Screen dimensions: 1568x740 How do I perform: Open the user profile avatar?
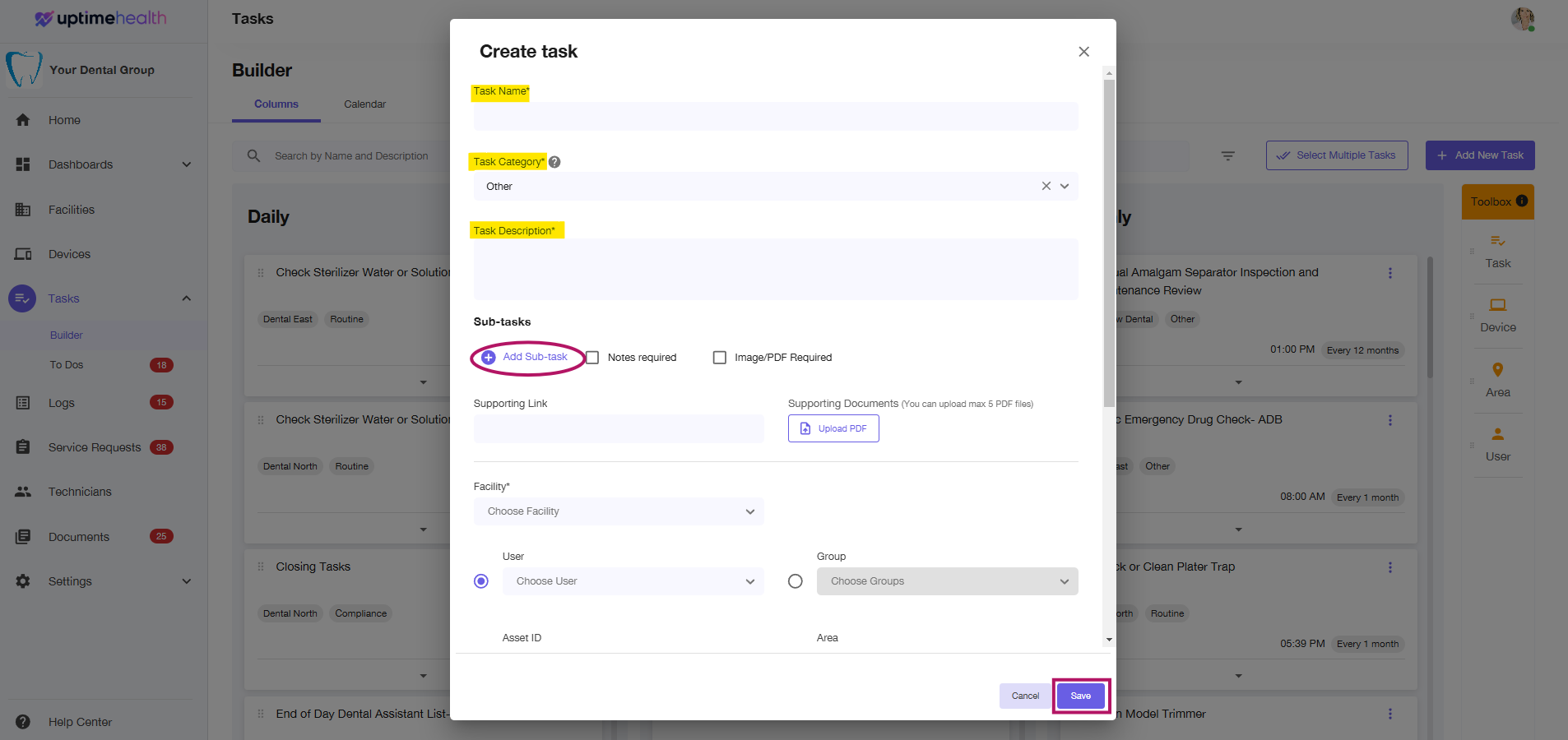point(1523,18)
